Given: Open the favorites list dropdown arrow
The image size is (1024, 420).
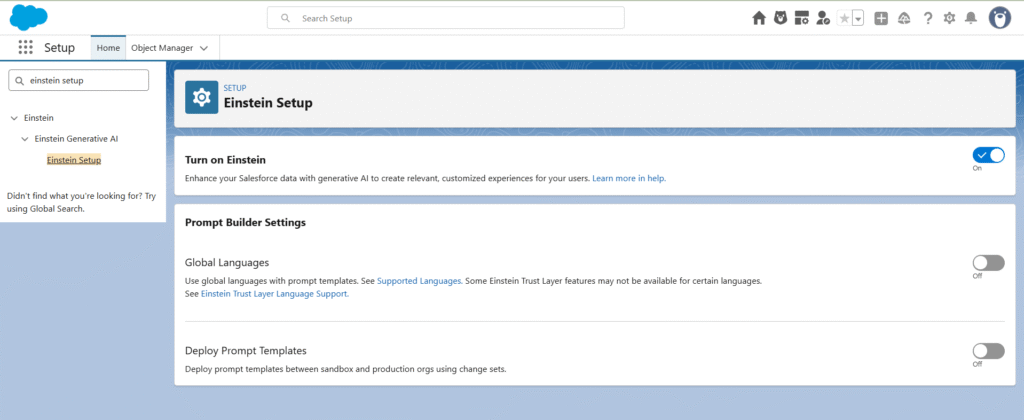Looking at the screenshot, I should pyautogui.click(x=858, y=18).
